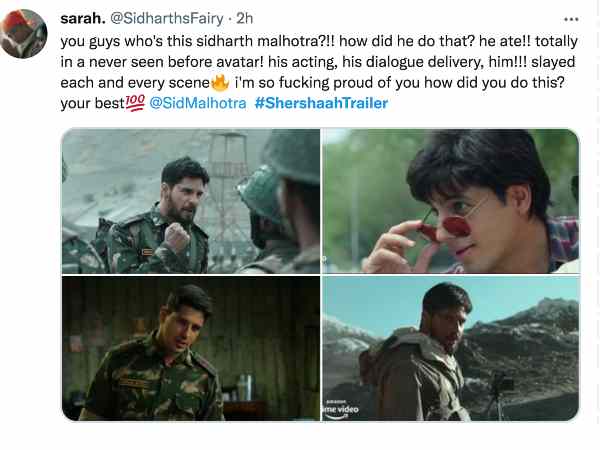Open the photo with red sunglasses
Image resolution: width=600 pixels, height=450 pixels.
[451, 201]
